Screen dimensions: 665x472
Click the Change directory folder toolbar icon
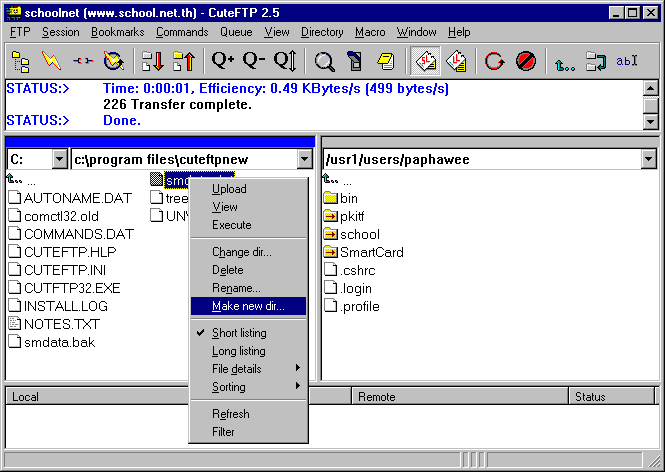[596, 61]
